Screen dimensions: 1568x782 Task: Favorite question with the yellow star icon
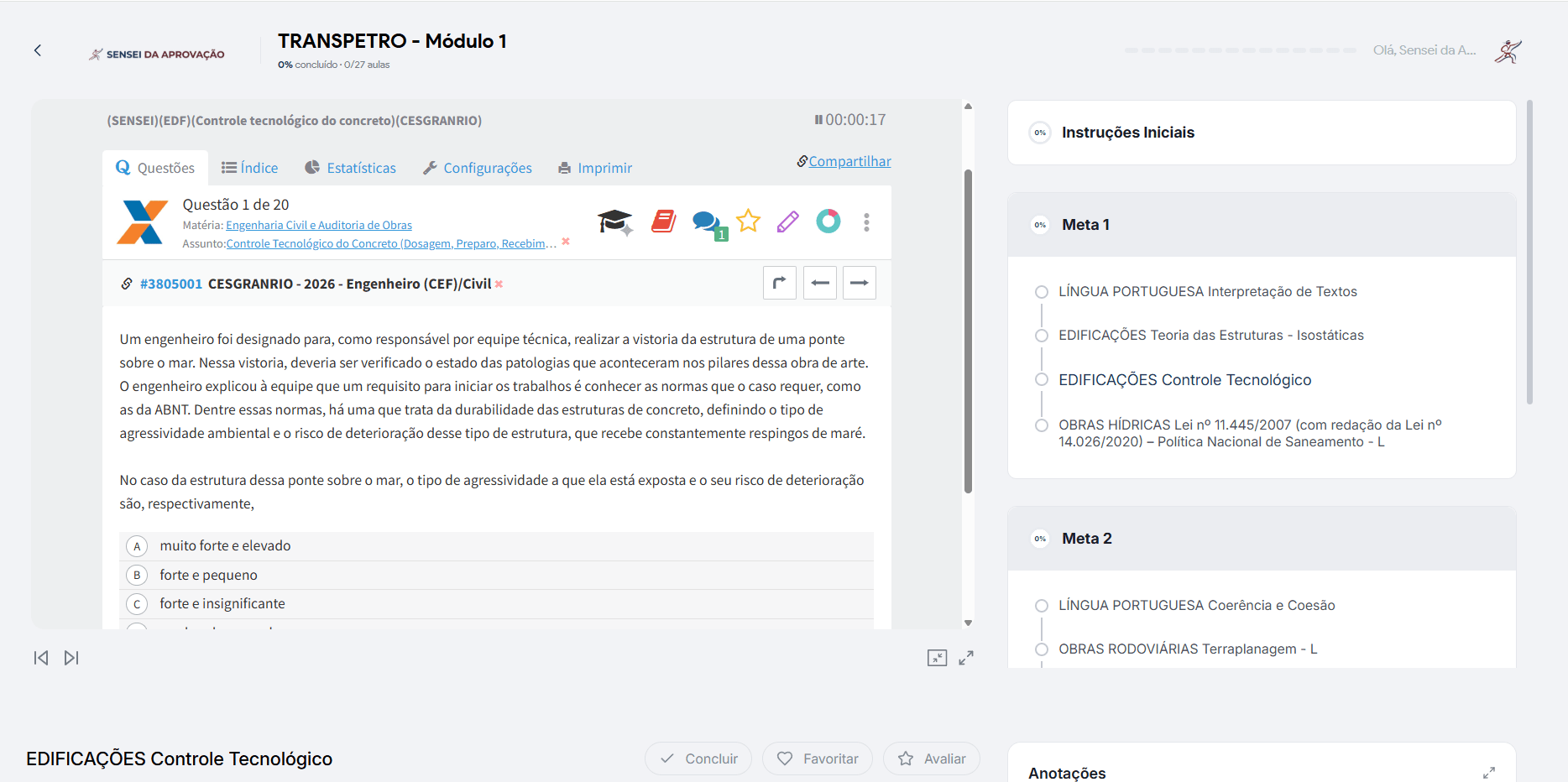tap(748, 222)
